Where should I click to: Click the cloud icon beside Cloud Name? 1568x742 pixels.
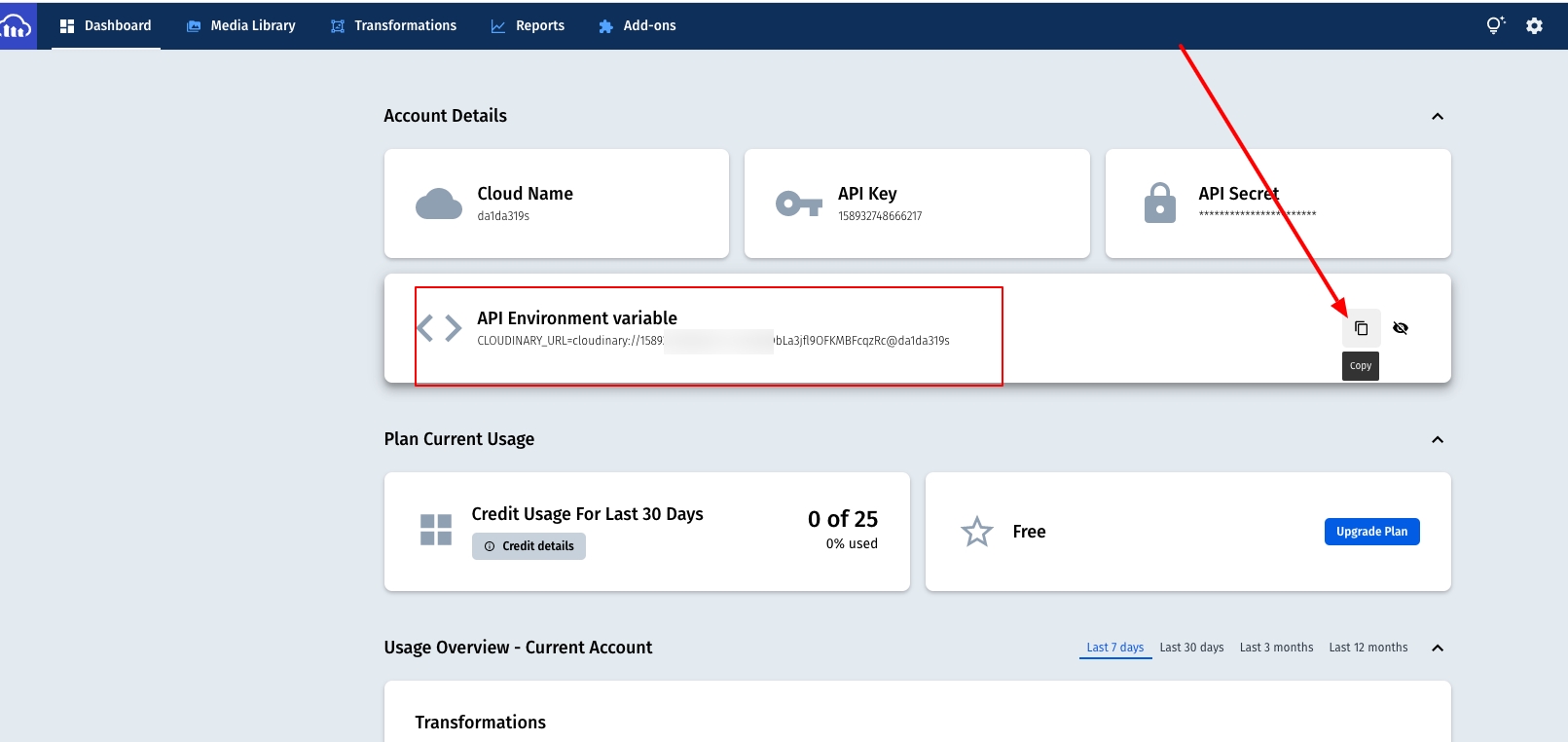pyautogui.click(x=439, y=204)
